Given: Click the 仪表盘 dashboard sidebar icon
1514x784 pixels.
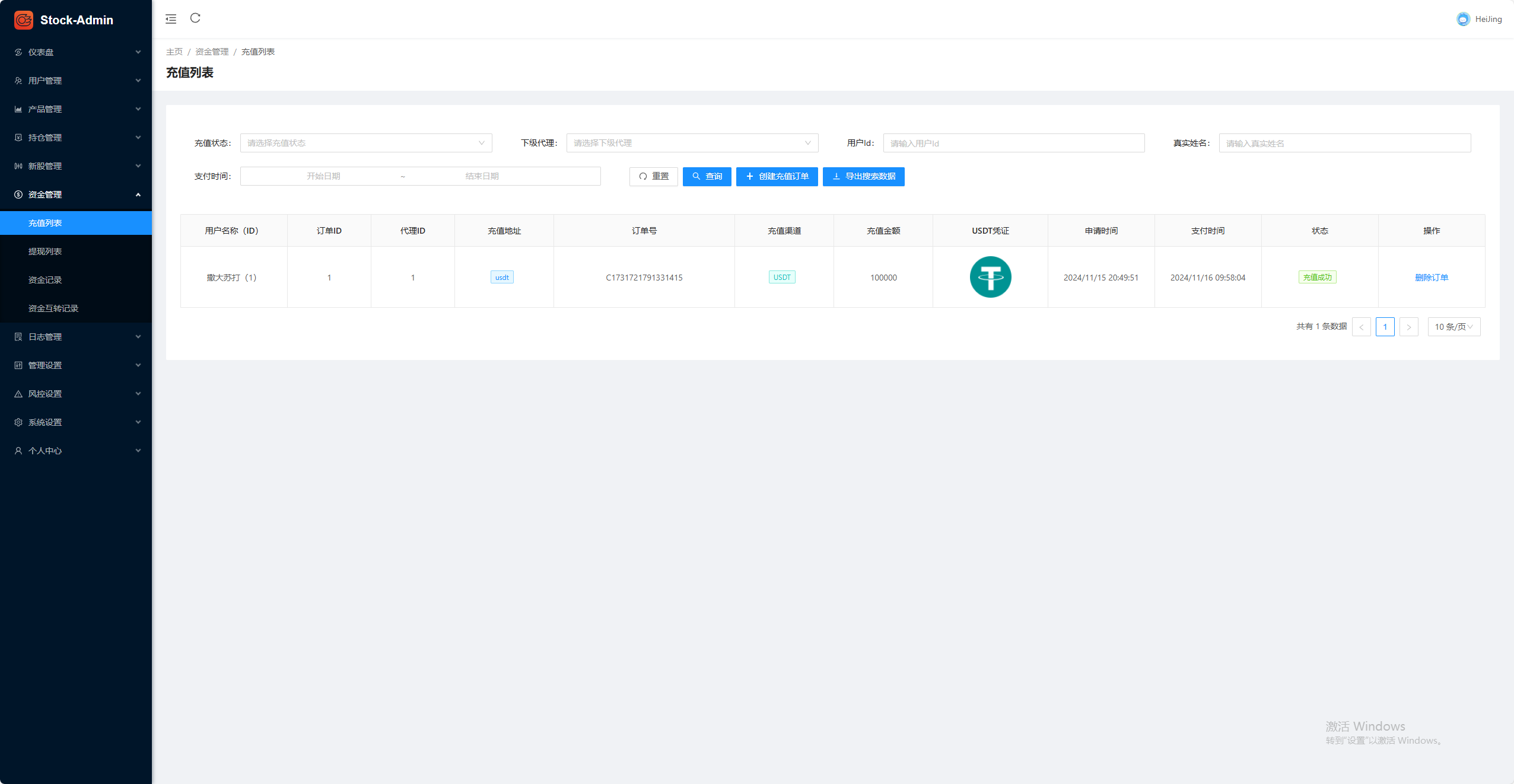Looking at the screenshot, I should pyautogui.click(x=18, y=52).
